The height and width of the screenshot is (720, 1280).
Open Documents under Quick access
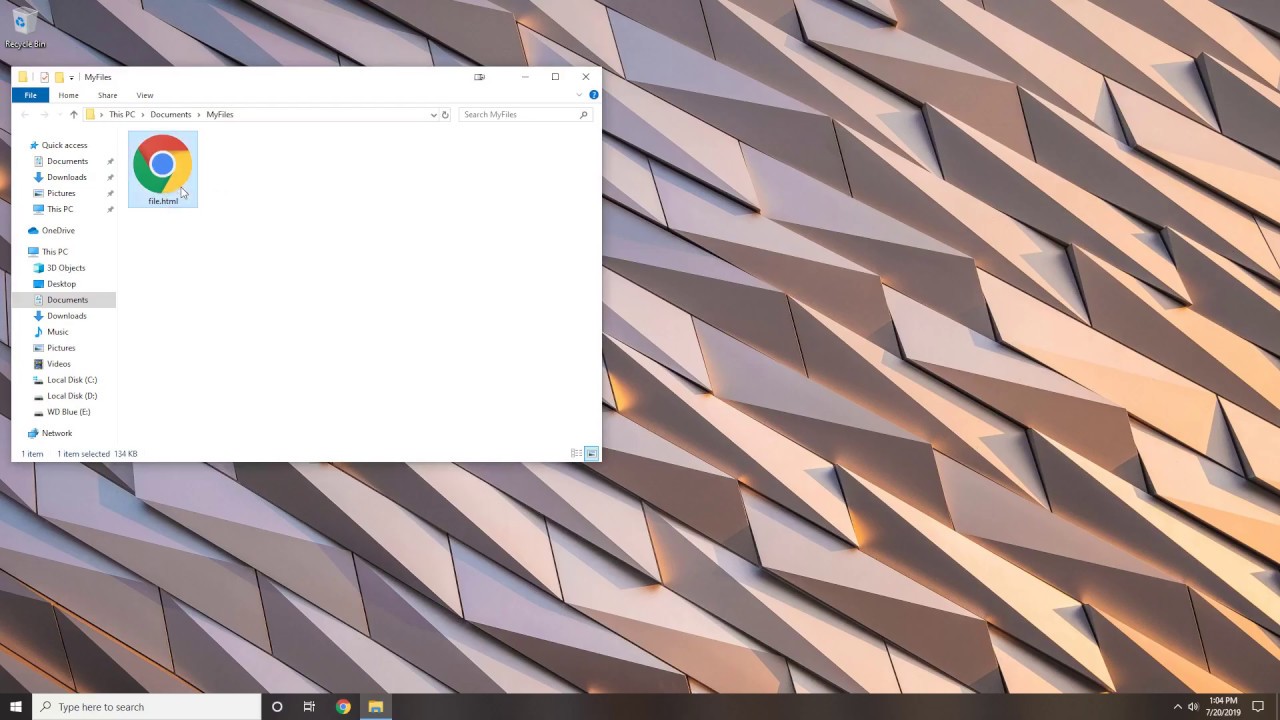(x=67, y=161)
